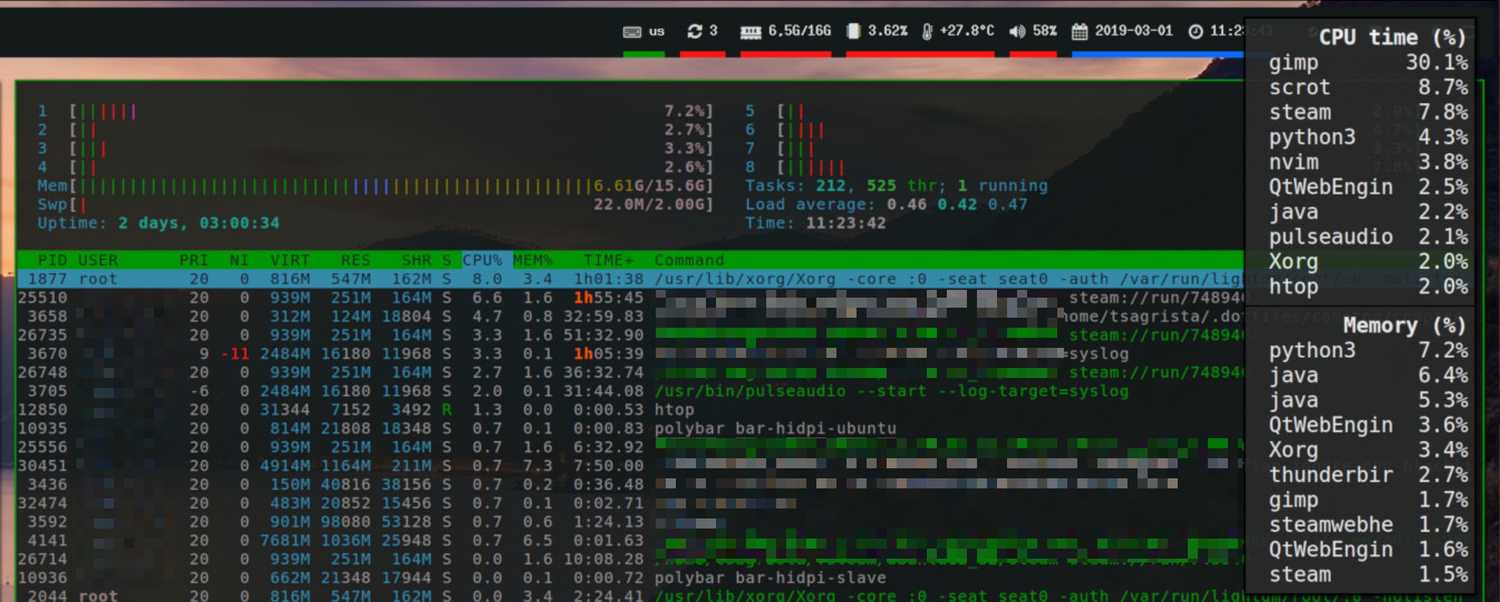Click pulseaudio 2.1% in CPU time list

click(1368, 237)
